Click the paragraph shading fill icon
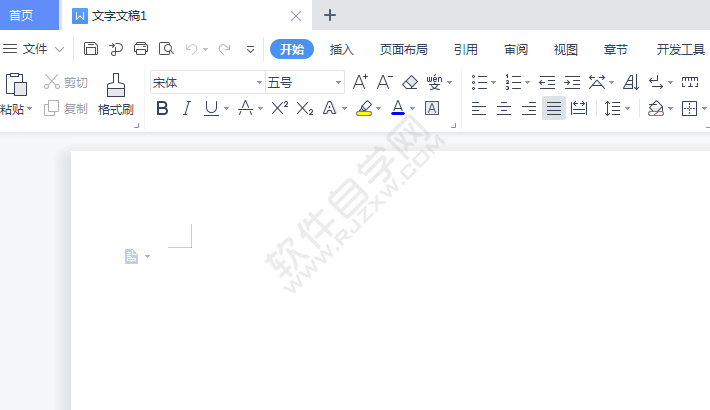Viewport: 710px width, 410px height. click(x=656, y=108)
